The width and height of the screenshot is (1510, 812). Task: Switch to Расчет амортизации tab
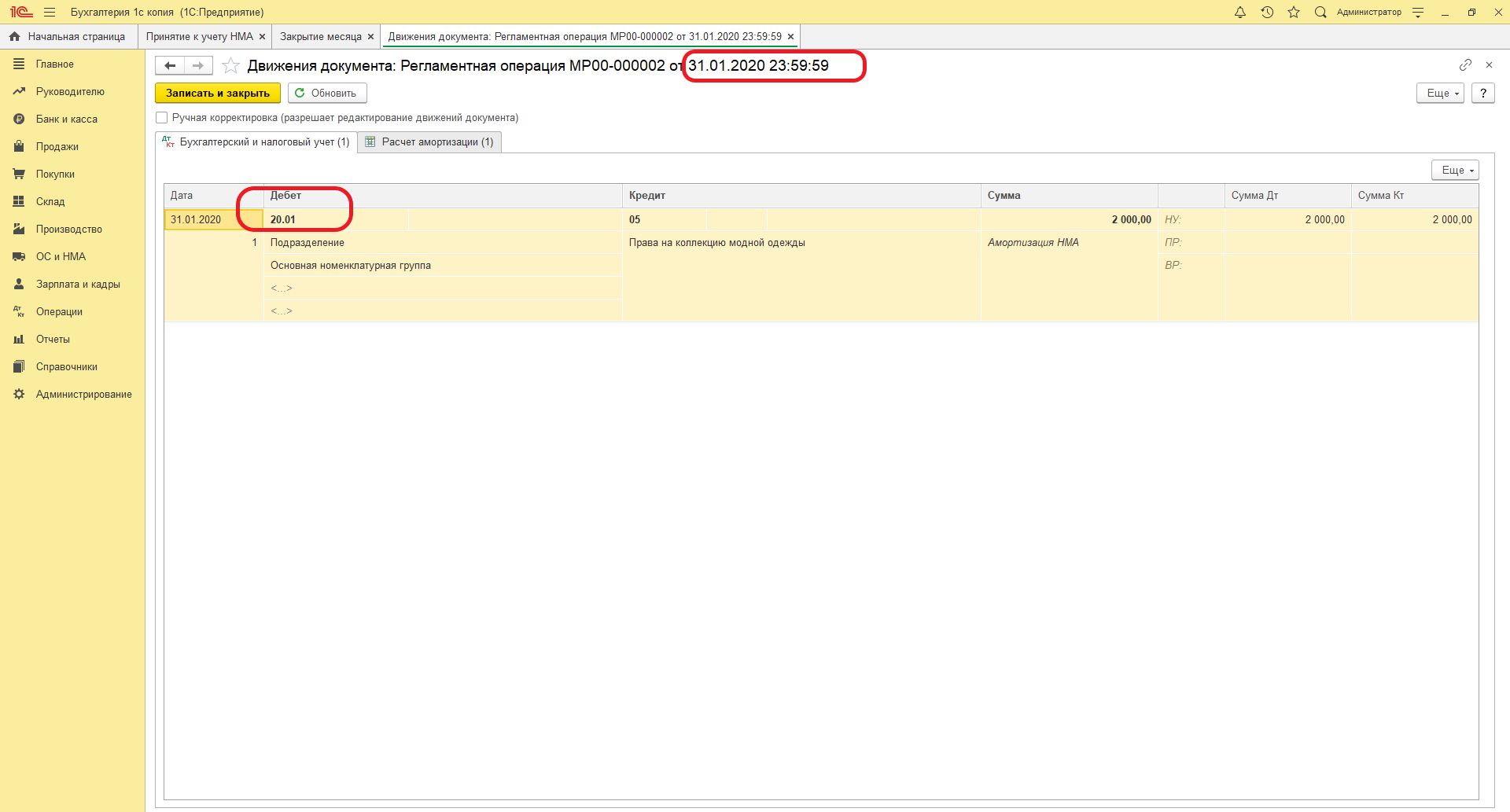(429, 142)
